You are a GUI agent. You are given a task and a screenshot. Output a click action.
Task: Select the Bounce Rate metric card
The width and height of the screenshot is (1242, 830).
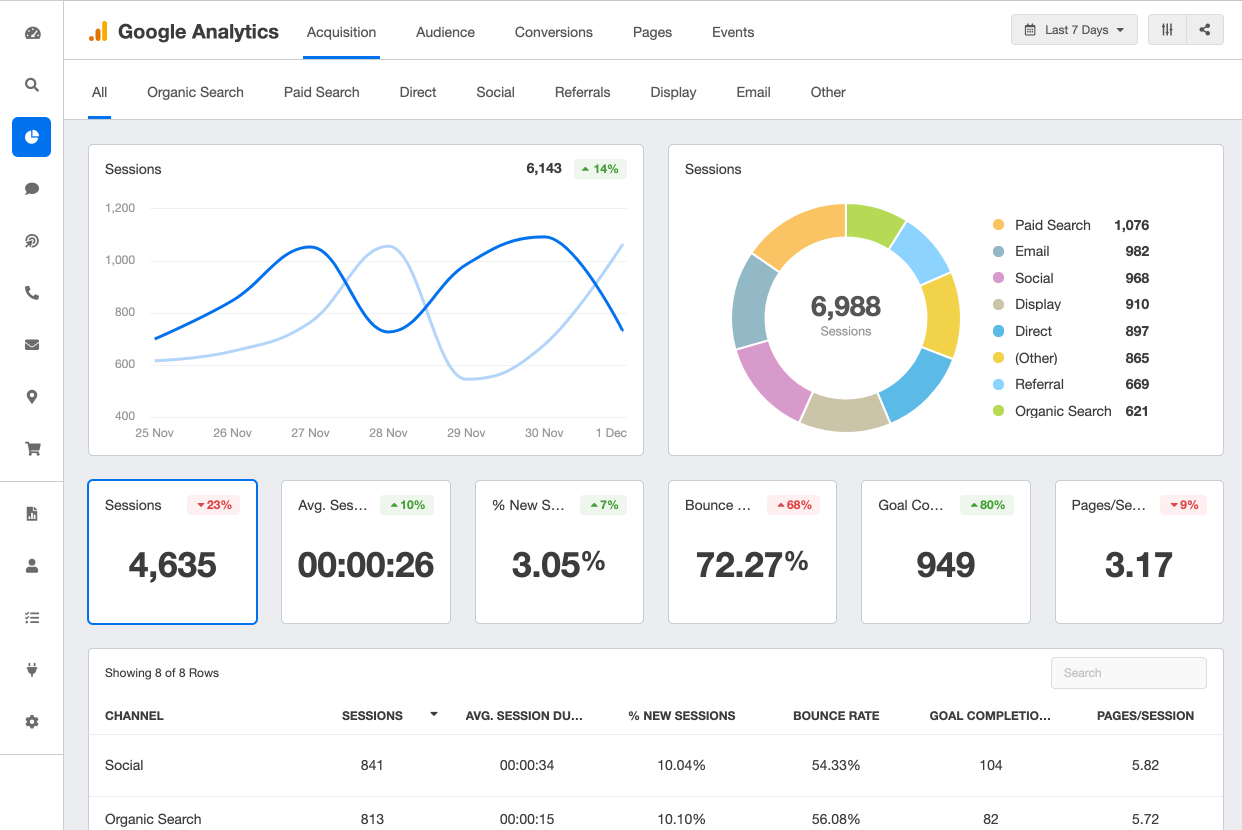pos(752,552)
